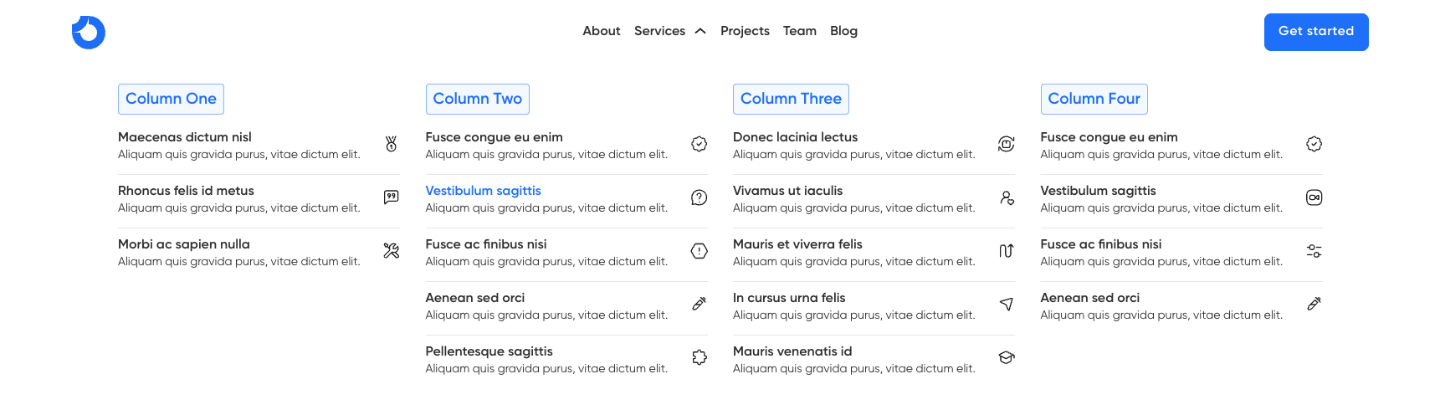Screen dimensions: 1440x415
Task: Collapse the Services dropdown chevron
Action: click(700, 31)
